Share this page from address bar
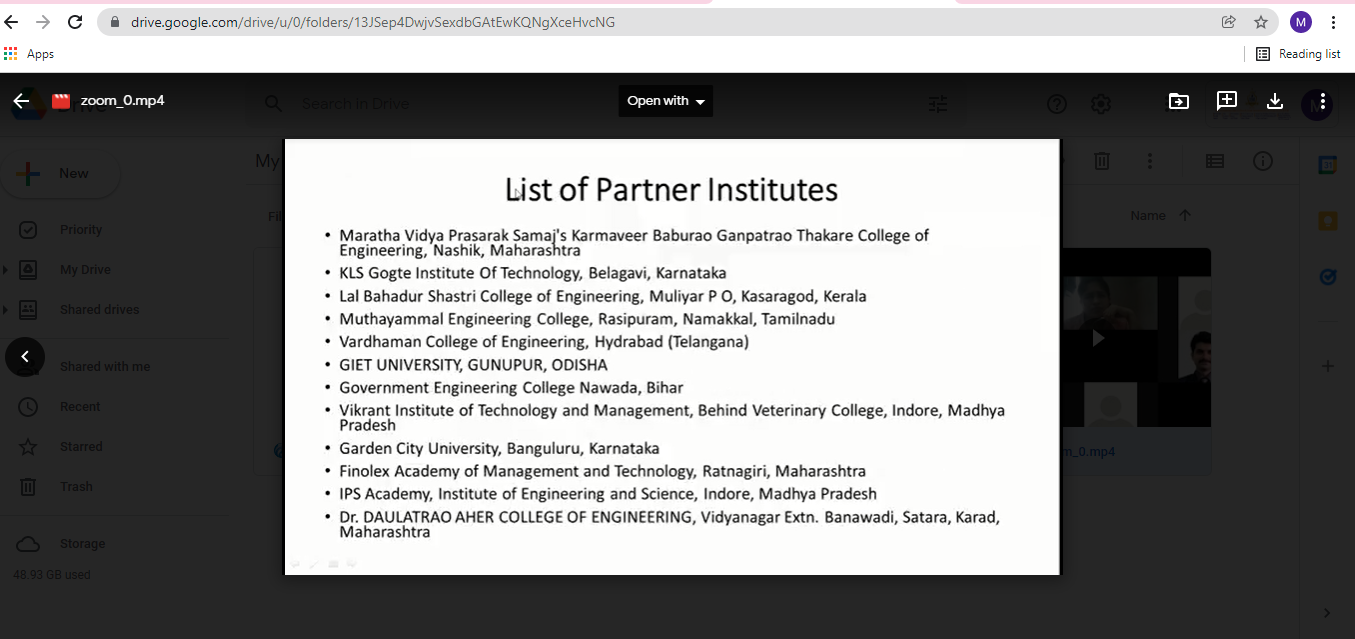 1229,22
